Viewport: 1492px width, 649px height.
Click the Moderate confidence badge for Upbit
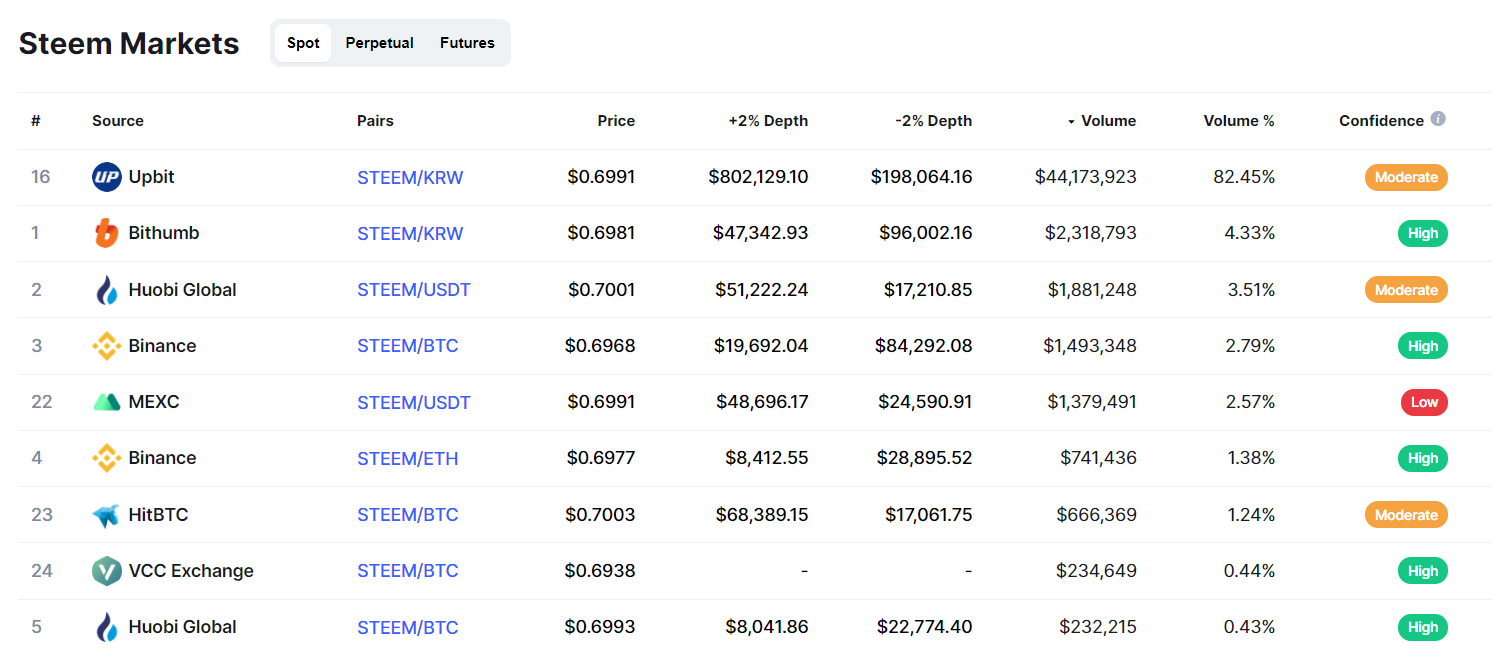(x=1406, y=177)
